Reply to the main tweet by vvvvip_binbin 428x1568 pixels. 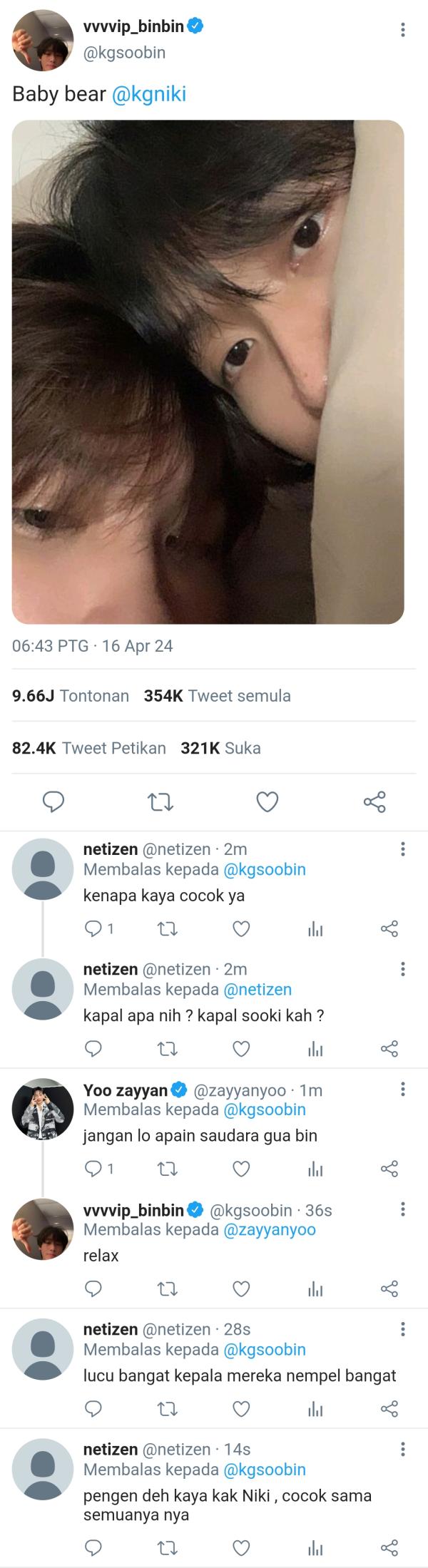pyautogui.click(x=53, y=802)
